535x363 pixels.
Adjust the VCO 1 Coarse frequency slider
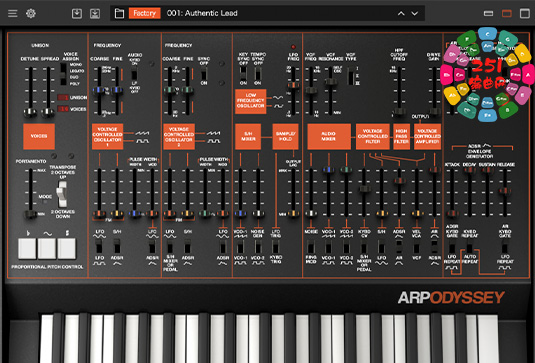click(99, 90)
